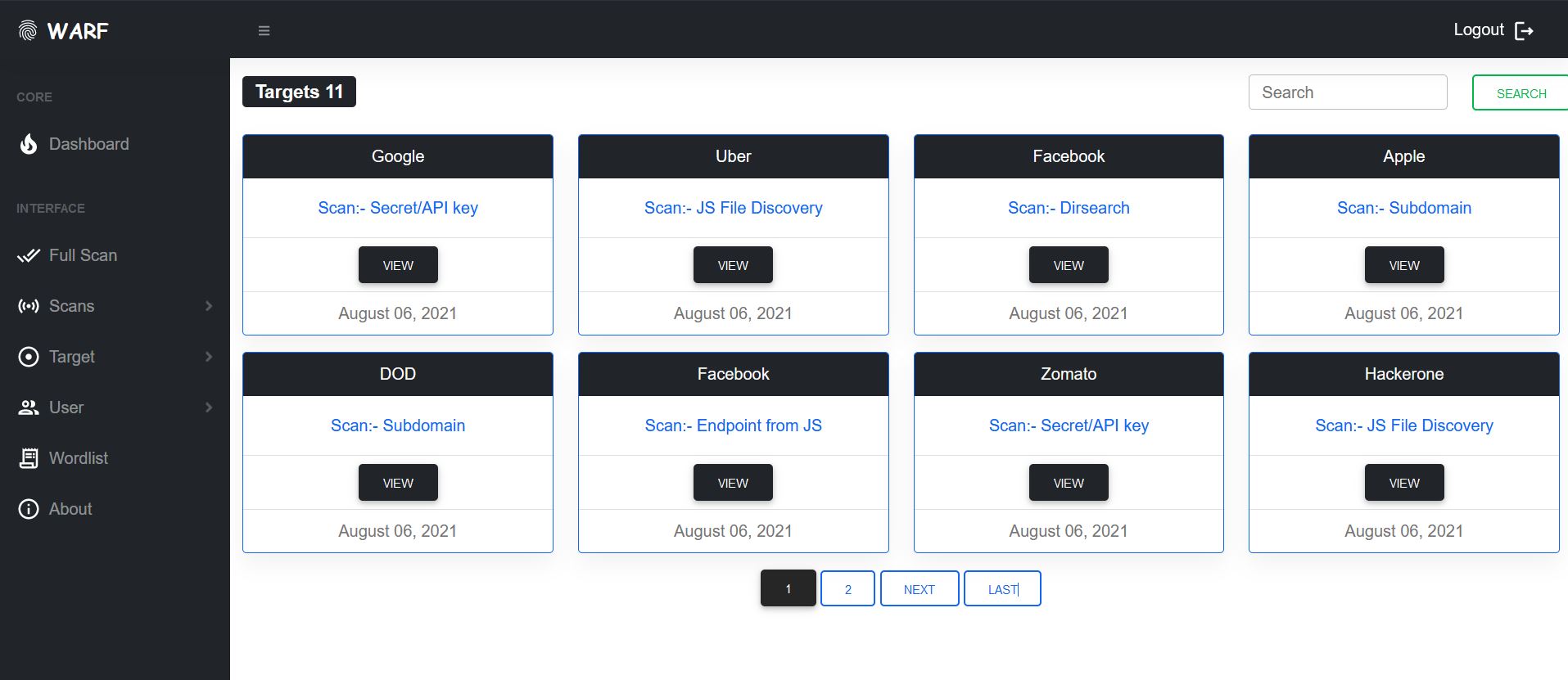1568x680 pixels.
Task: Click the WARF brand name
Action: coord(78,31)
